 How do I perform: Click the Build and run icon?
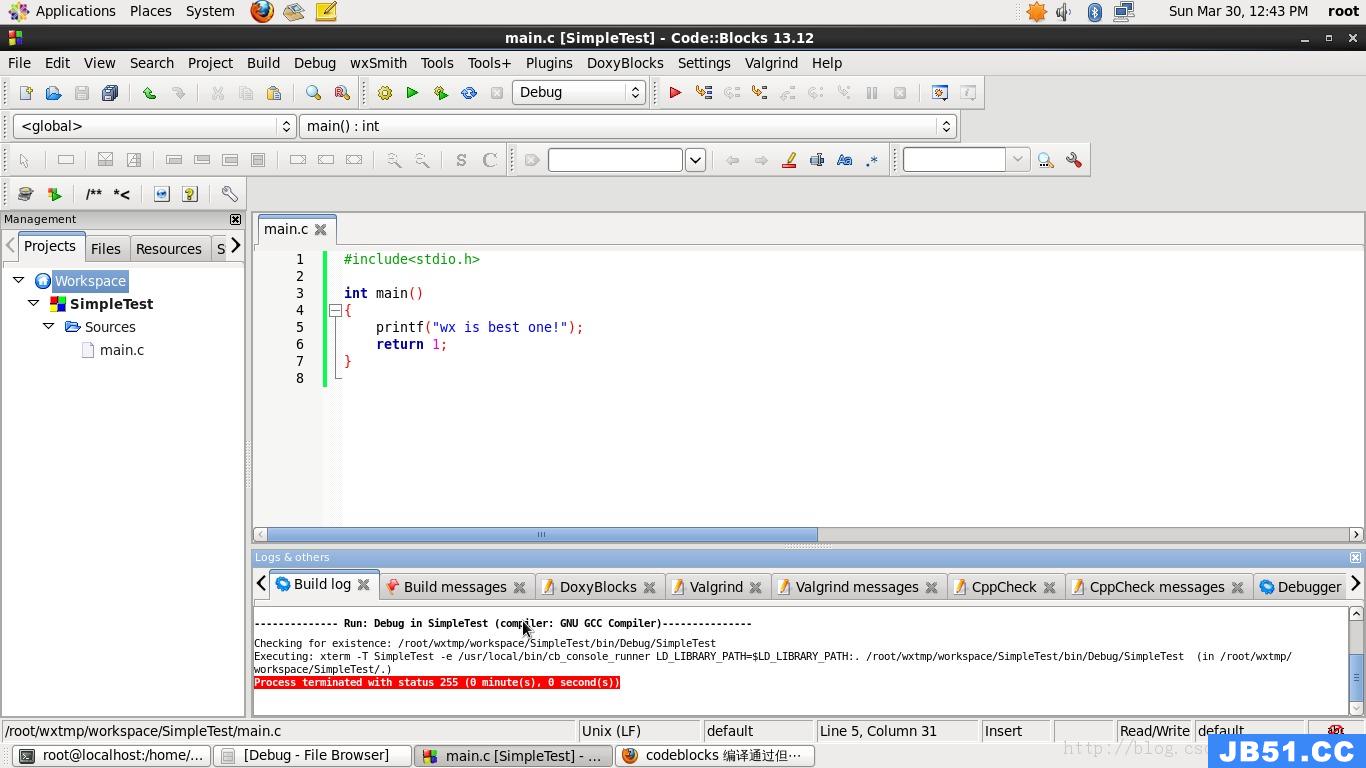[x=440, y=93]
